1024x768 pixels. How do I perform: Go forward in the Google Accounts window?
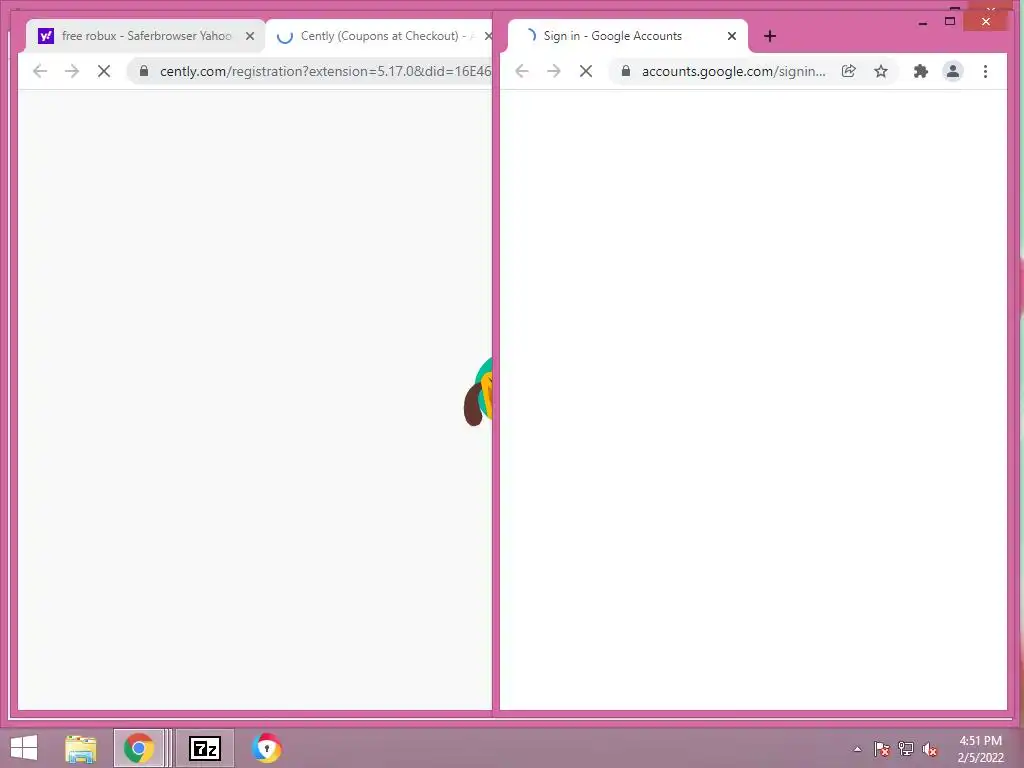(554, 71)
